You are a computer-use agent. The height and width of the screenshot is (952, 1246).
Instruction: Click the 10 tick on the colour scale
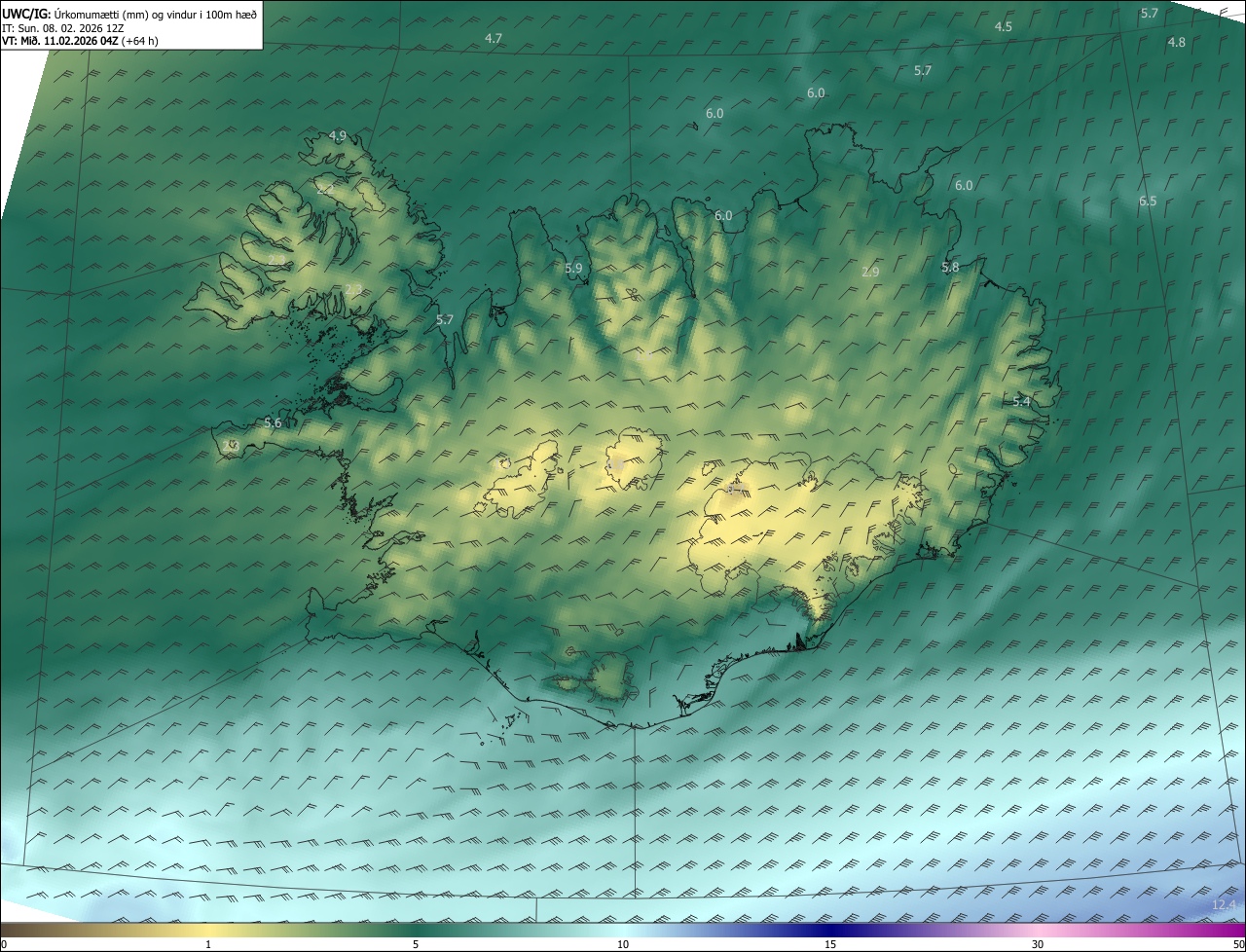623,944
